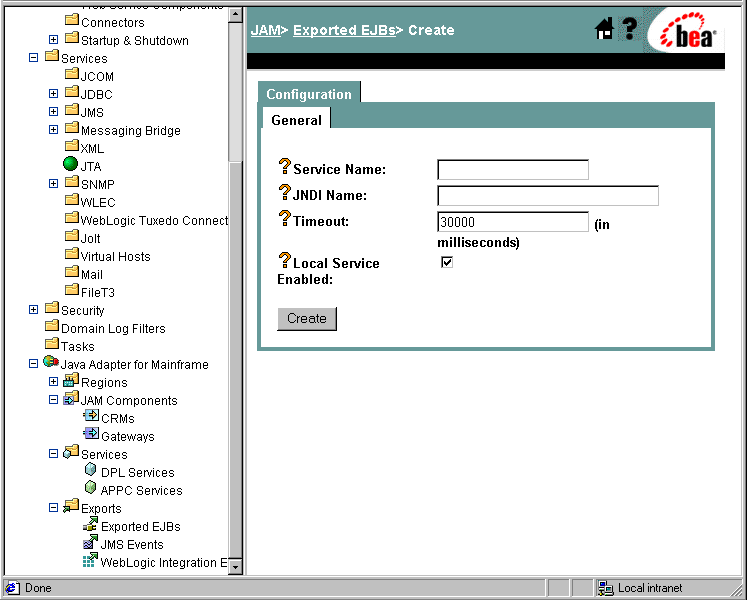The width and height of the screenshot is (747, 600).
Task: Follow the Exported EJBs breadcrumb link
Action: coord(344,30)
